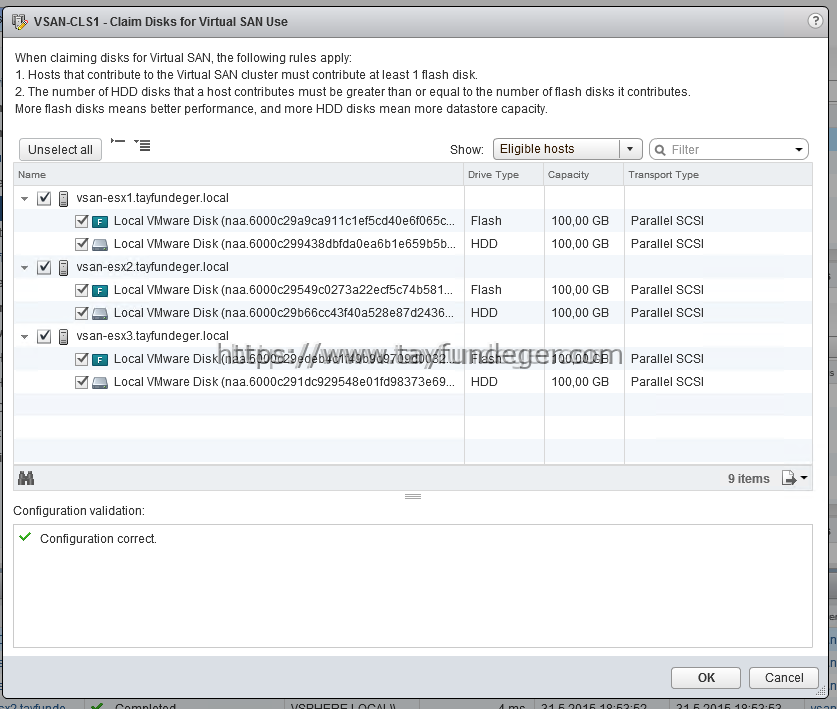Collapse all rows toolbar icon
The height and width of the screenshot is (709, 837).
click(x=118, y=141)
